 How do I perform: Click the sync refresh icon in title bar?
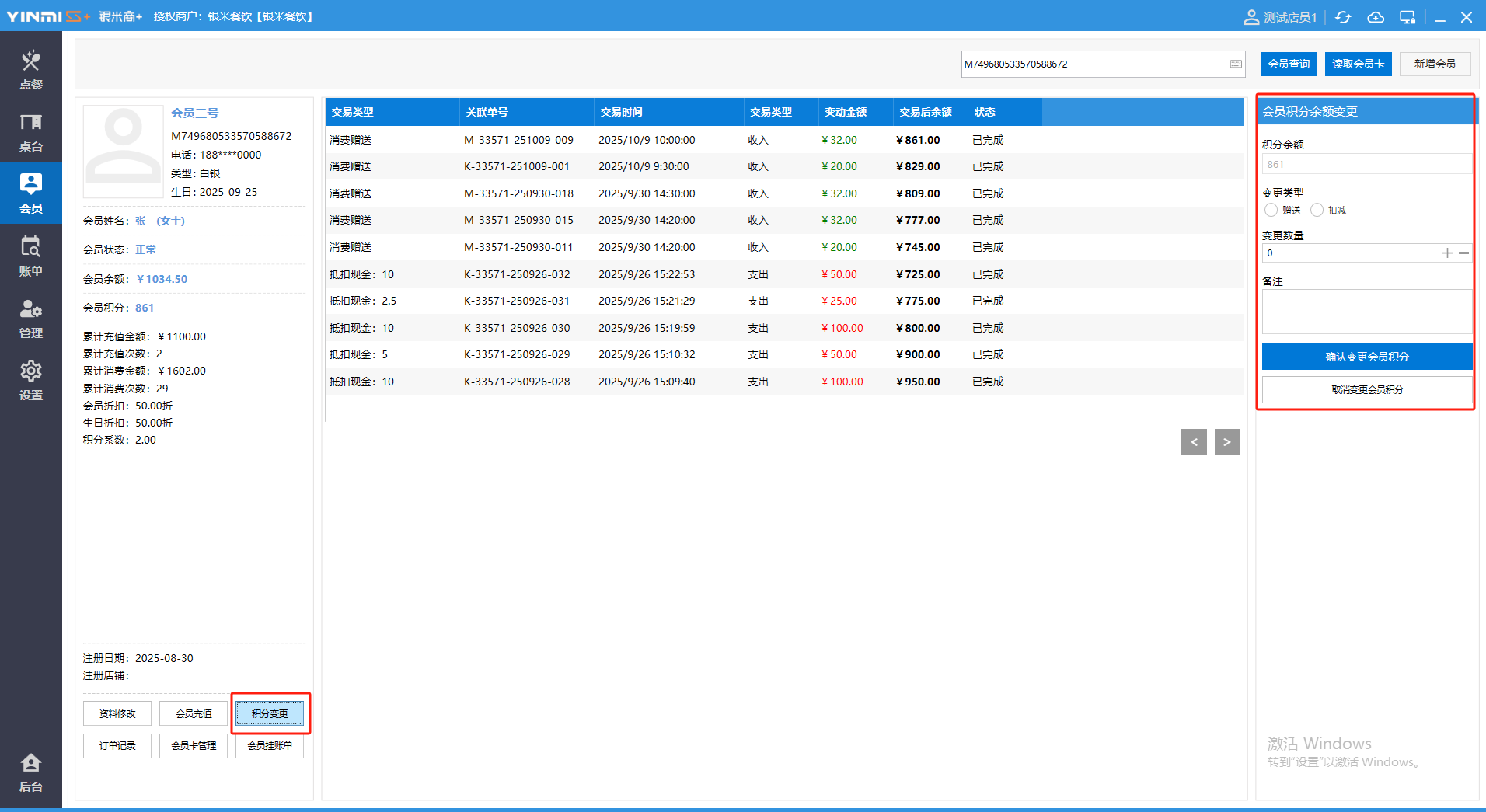click(1343, 17)
